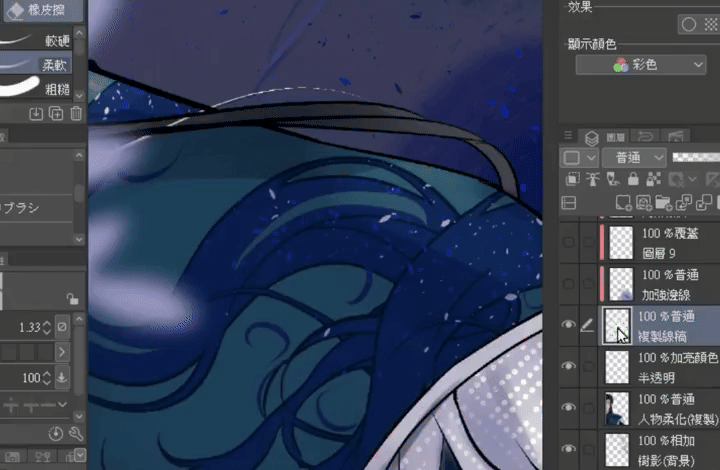Select the 半透明 layer name
The width and height of the screenshot is (720, 470).
[x=656, y=378]
